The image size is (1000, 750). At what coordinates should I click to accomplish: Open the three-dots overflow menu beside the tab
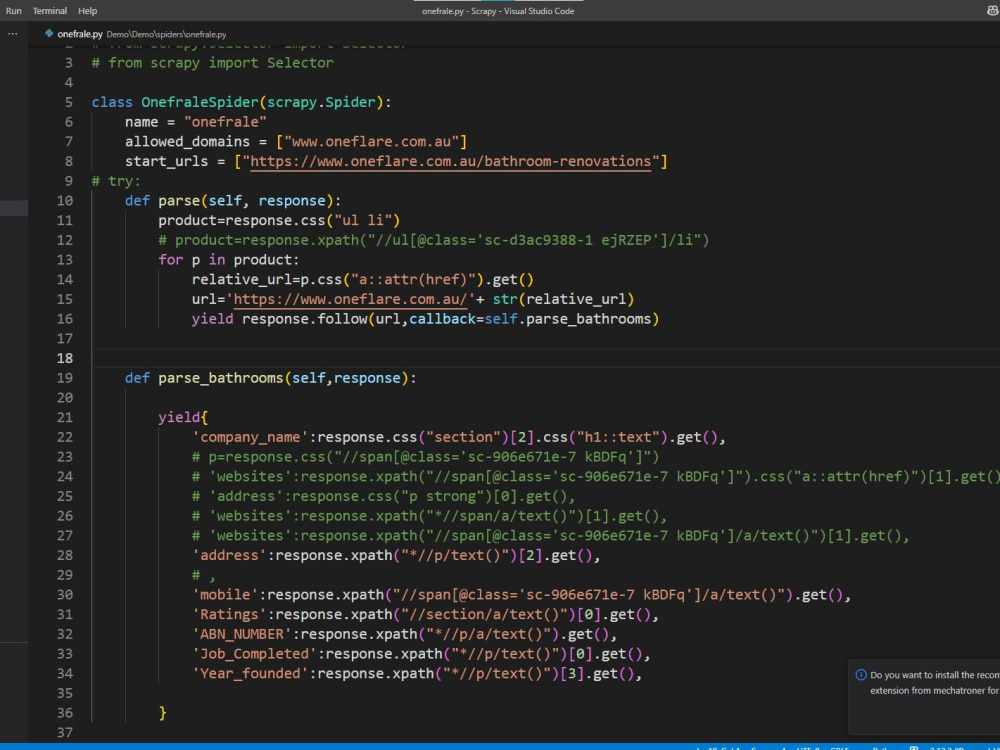pyautogui.click(x=13, y=34)
